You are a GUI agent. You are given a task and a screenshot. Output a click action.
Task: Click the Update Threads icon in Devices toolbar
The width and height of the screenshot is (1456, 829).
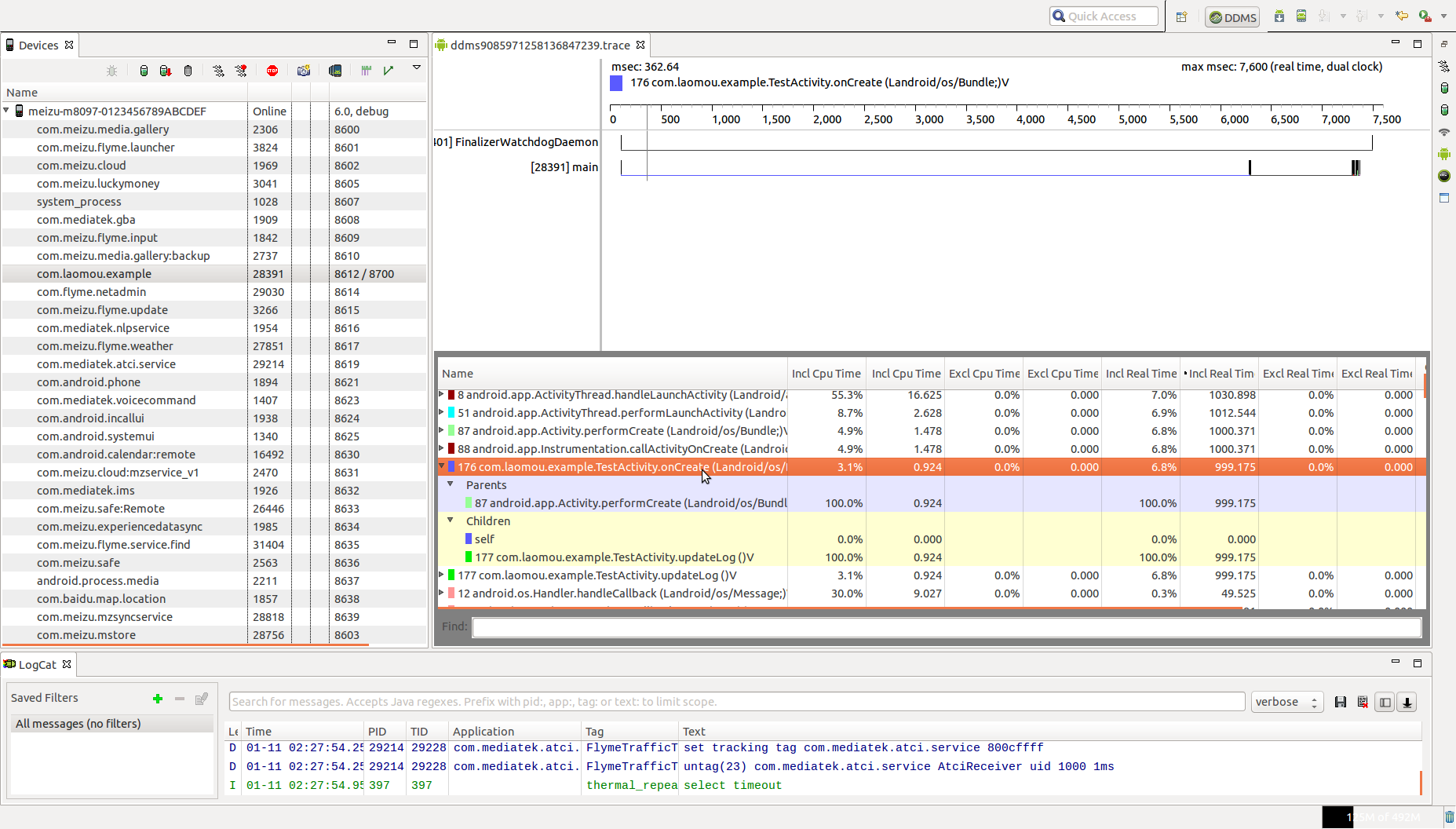click(x=218, y=71)
